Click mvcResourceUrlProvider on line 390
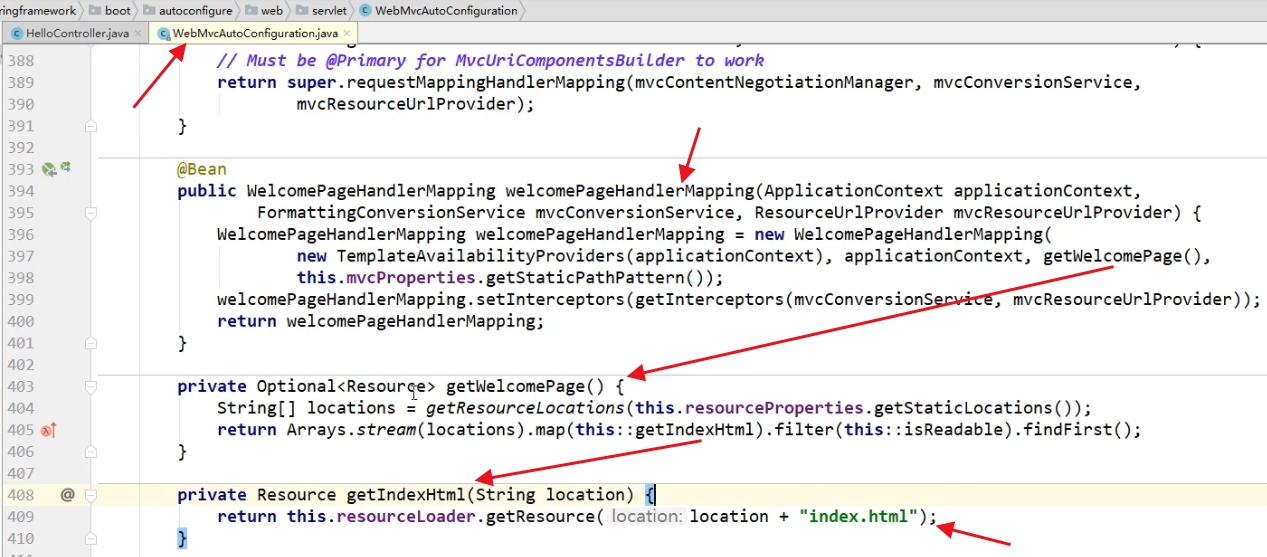The height and width of the screenshot is (557, 1267). pos(405,104)
